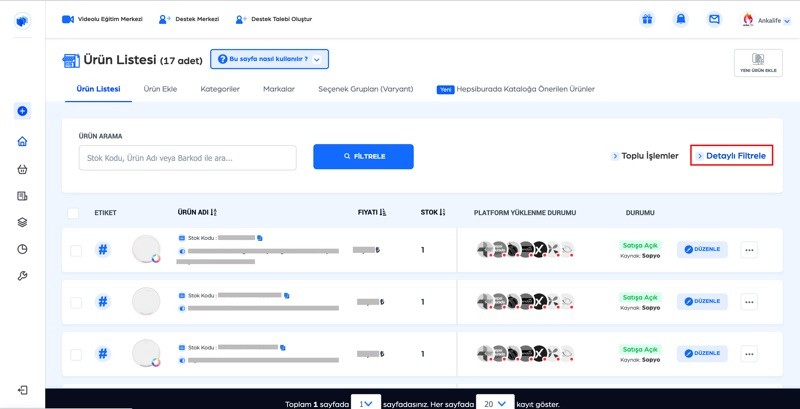Click the second row's hashtag label icon
The height and width of the screenshot is (409, 800).
(x=103, y=301)
